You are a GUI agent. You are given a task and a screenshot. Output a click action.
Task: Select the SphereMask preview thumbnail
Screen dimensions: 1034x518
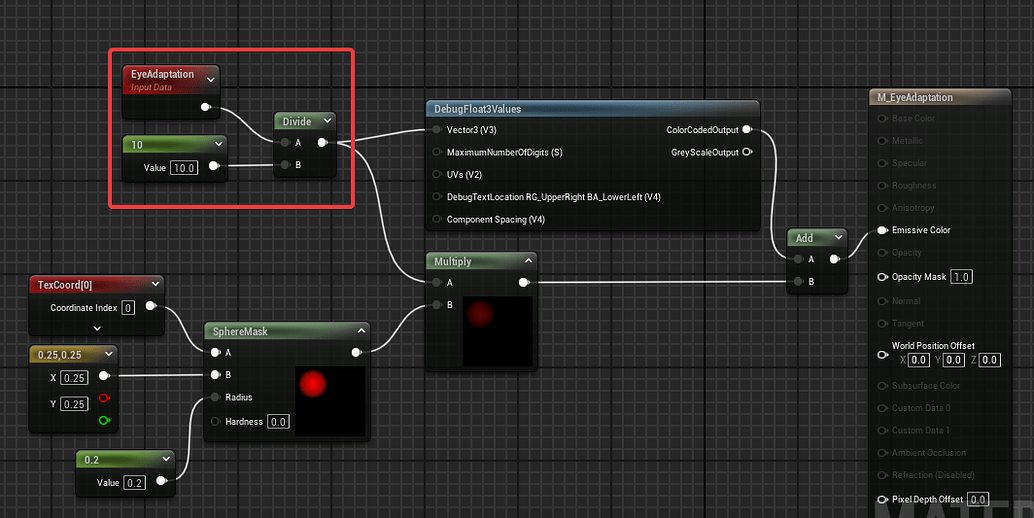[330, 401]
